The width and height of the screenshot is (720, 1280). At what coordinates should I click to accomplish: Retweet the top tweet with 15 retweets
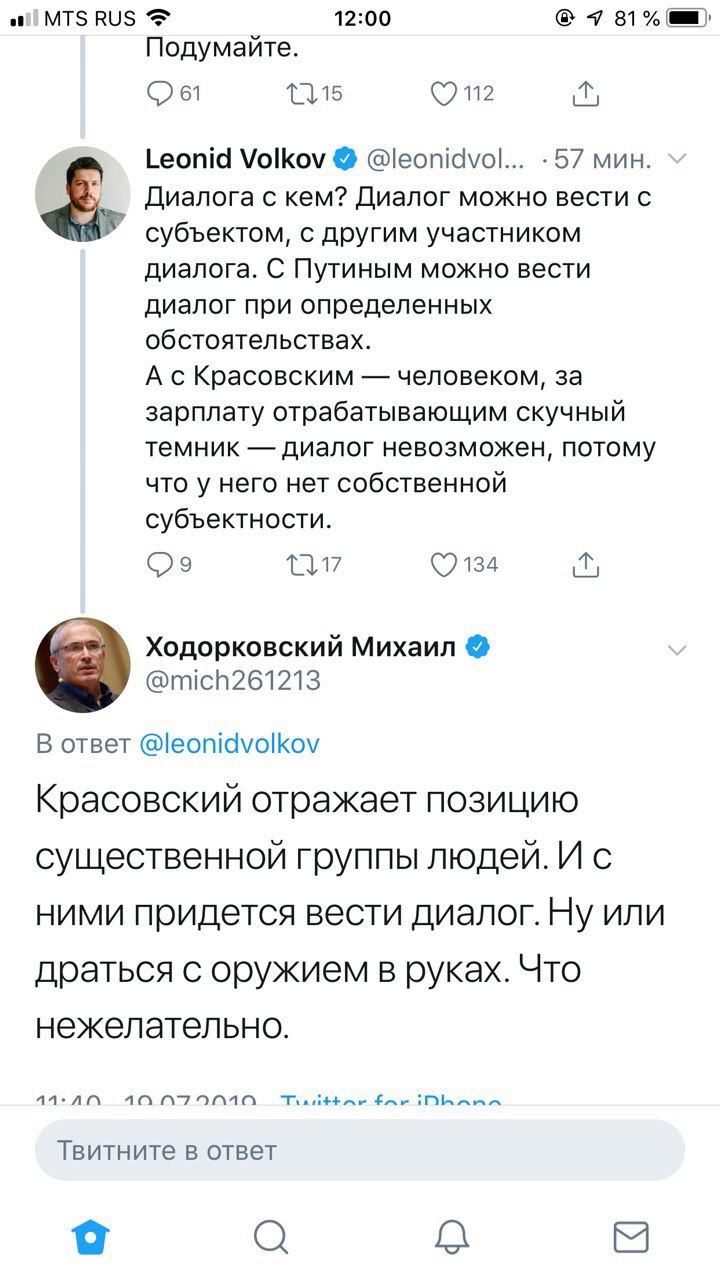299,94
